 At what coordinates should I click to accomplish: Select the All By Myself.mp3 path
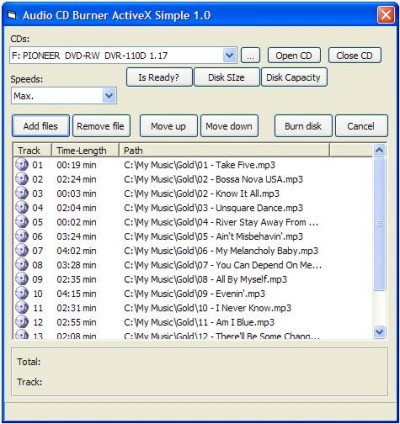tap(205, 279)
